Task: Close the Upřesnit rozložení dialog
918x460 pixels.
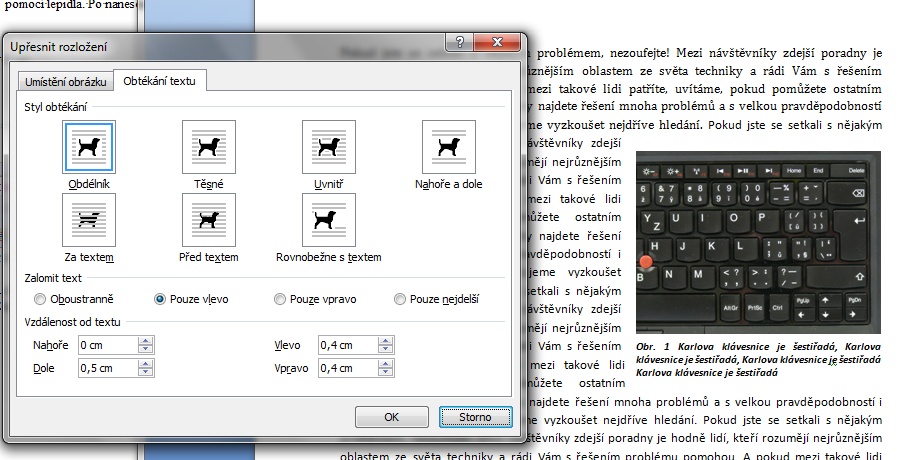Action: (x=497, y=42)
